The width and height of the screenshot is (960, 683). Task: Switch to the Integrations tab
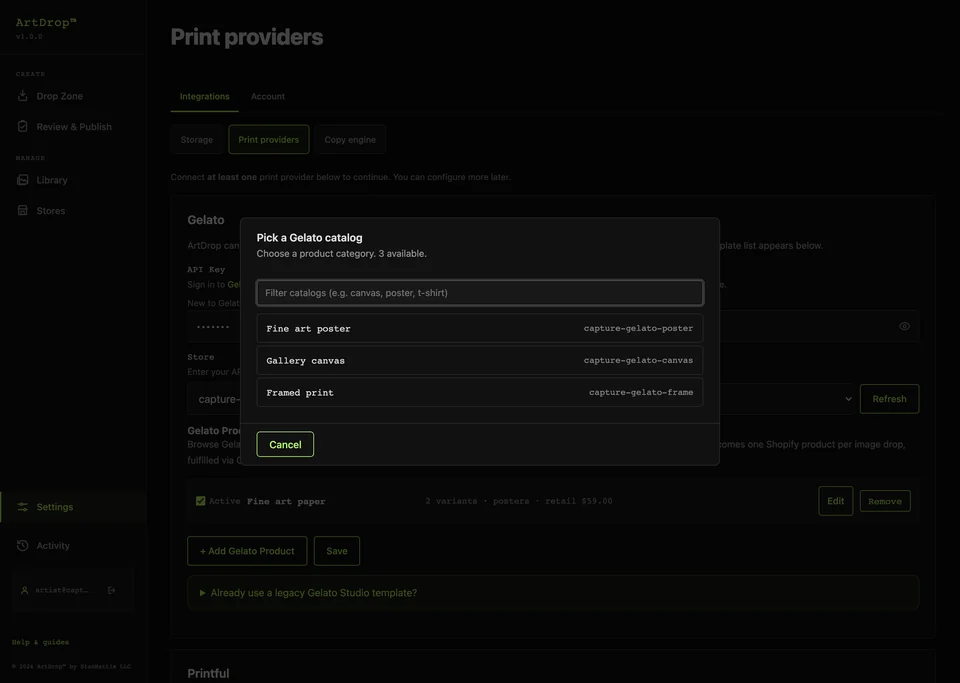tap(204, 96)
